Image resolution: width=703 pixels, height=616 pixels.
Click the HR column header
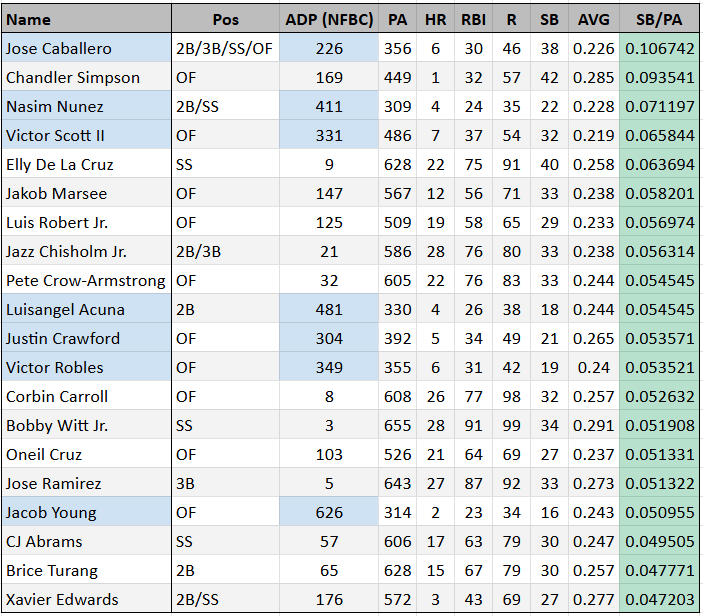pos(436,19)
